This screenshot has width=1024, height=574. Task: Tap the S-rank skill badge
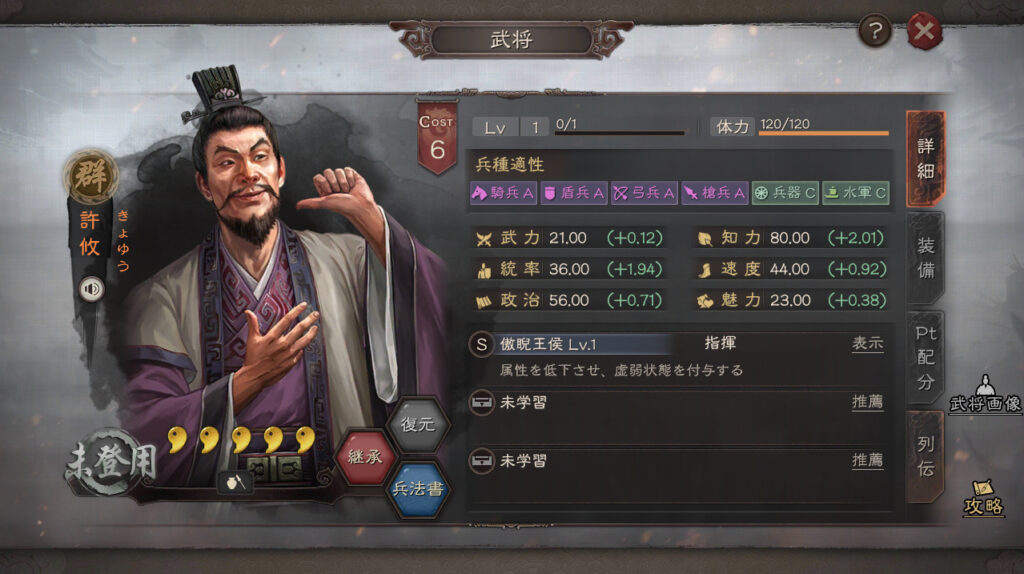[481, 344]
